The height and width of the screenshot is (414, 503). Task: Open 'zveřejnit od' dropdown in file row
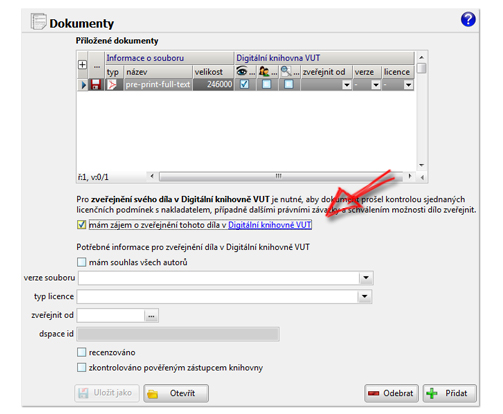click(x=347, y=85)
